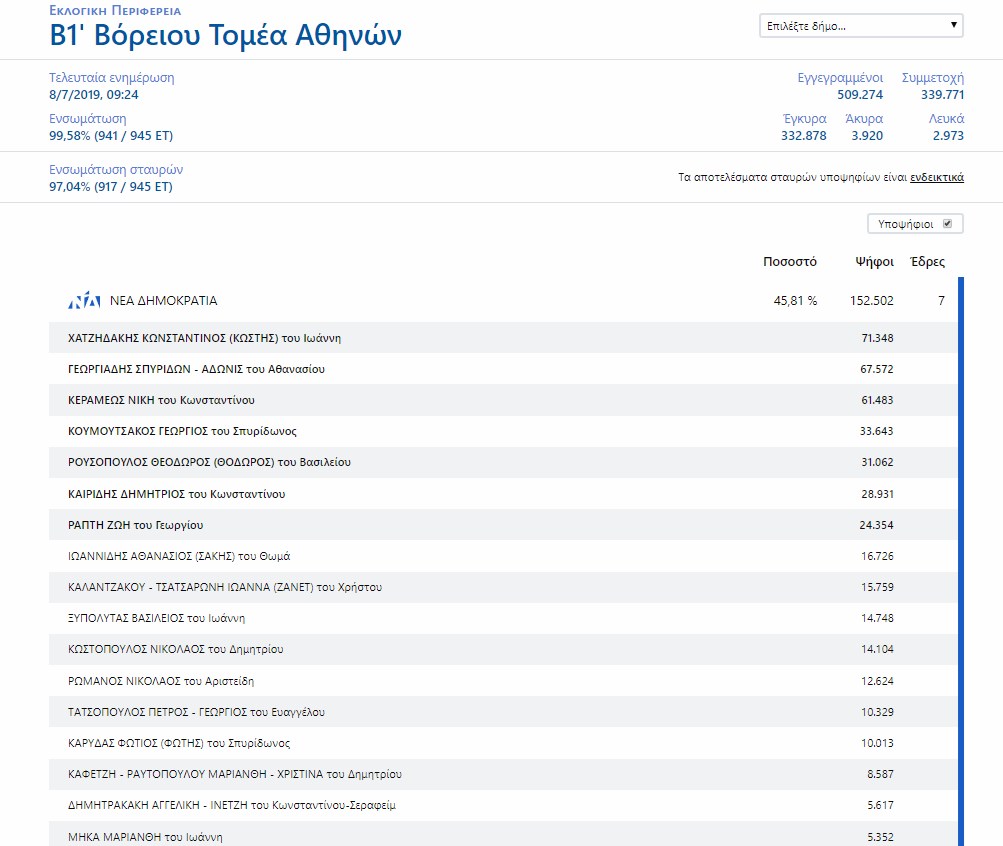Click the Έδρες column header

tap(926, 262)
